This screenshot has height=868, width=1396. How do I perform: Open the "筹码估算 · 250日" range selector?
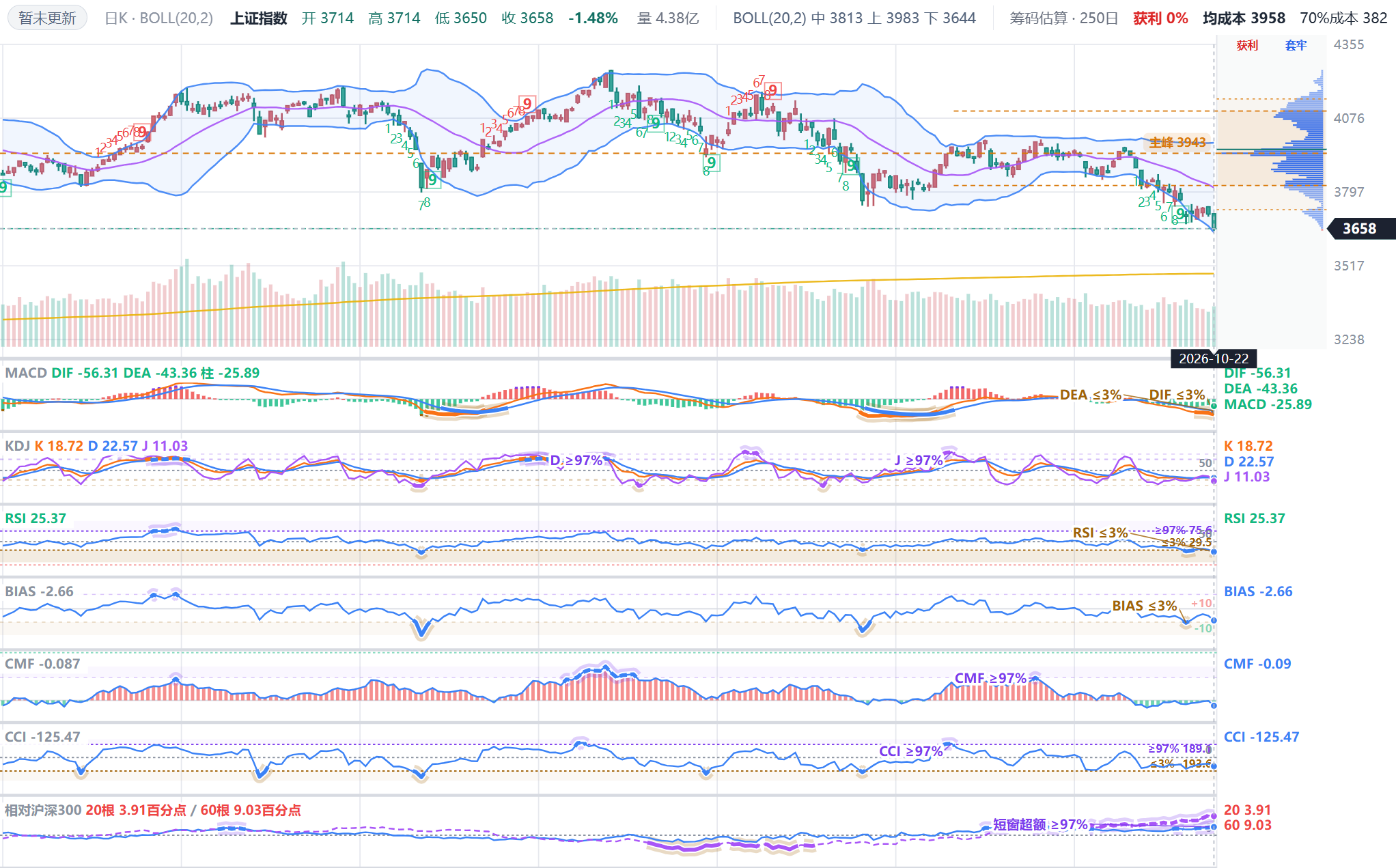tap(1064, 18)
